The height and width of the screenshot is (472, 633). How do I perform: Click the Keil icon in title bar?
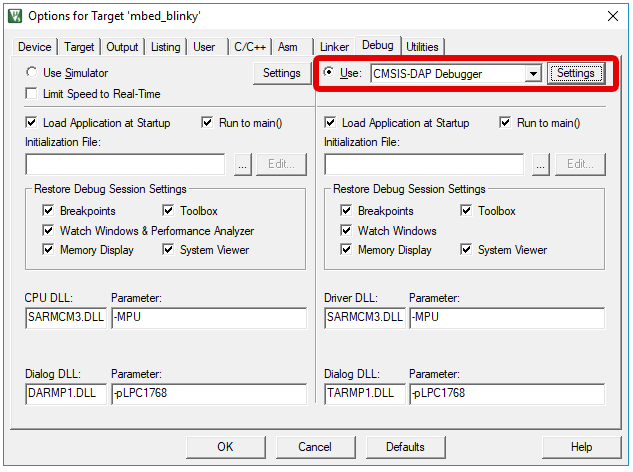(x=15, y=15)
